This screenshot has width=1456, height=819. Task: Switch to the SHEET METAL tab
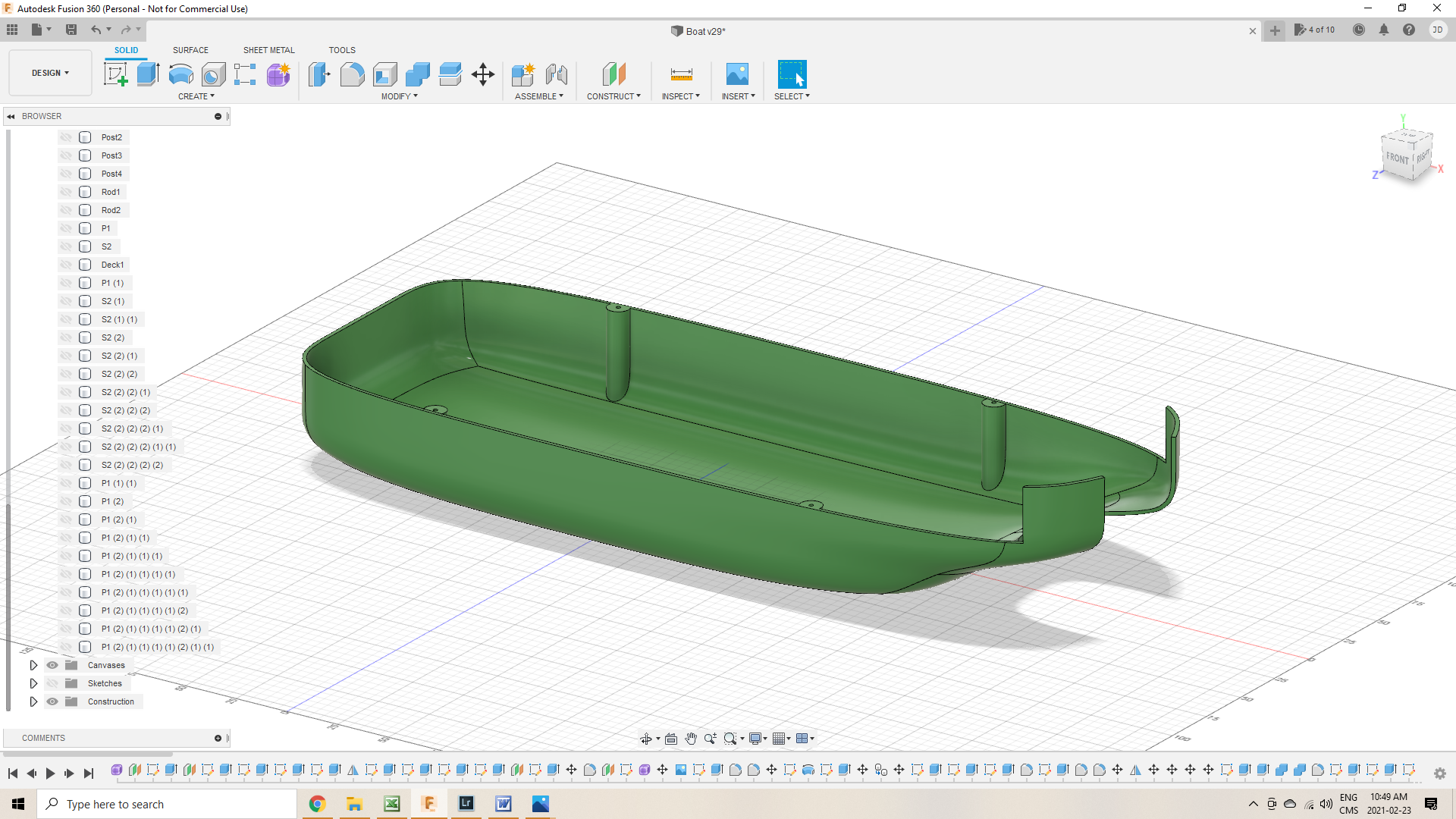268,50
